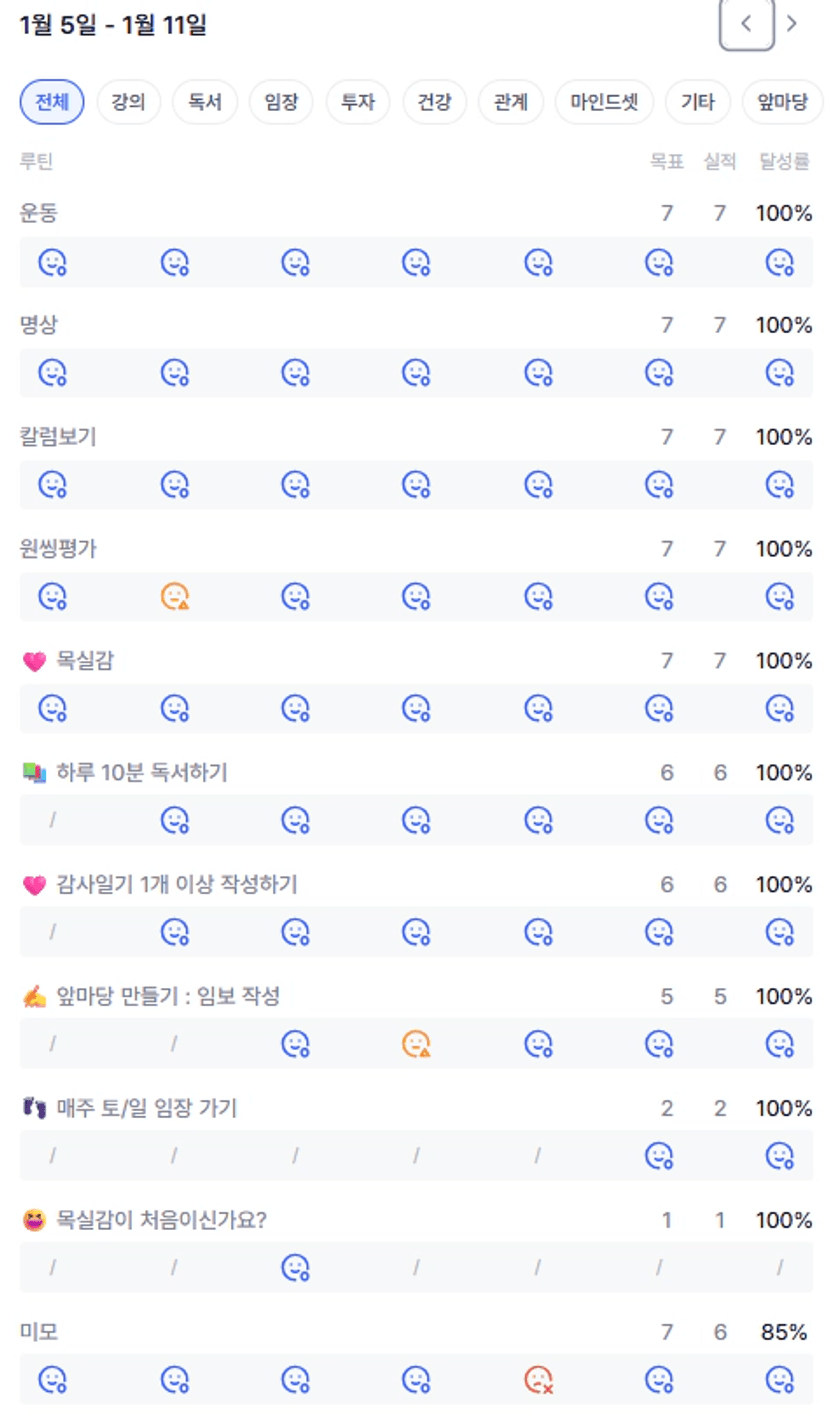Select the 강의 filter tab

[x=128, y=102]
